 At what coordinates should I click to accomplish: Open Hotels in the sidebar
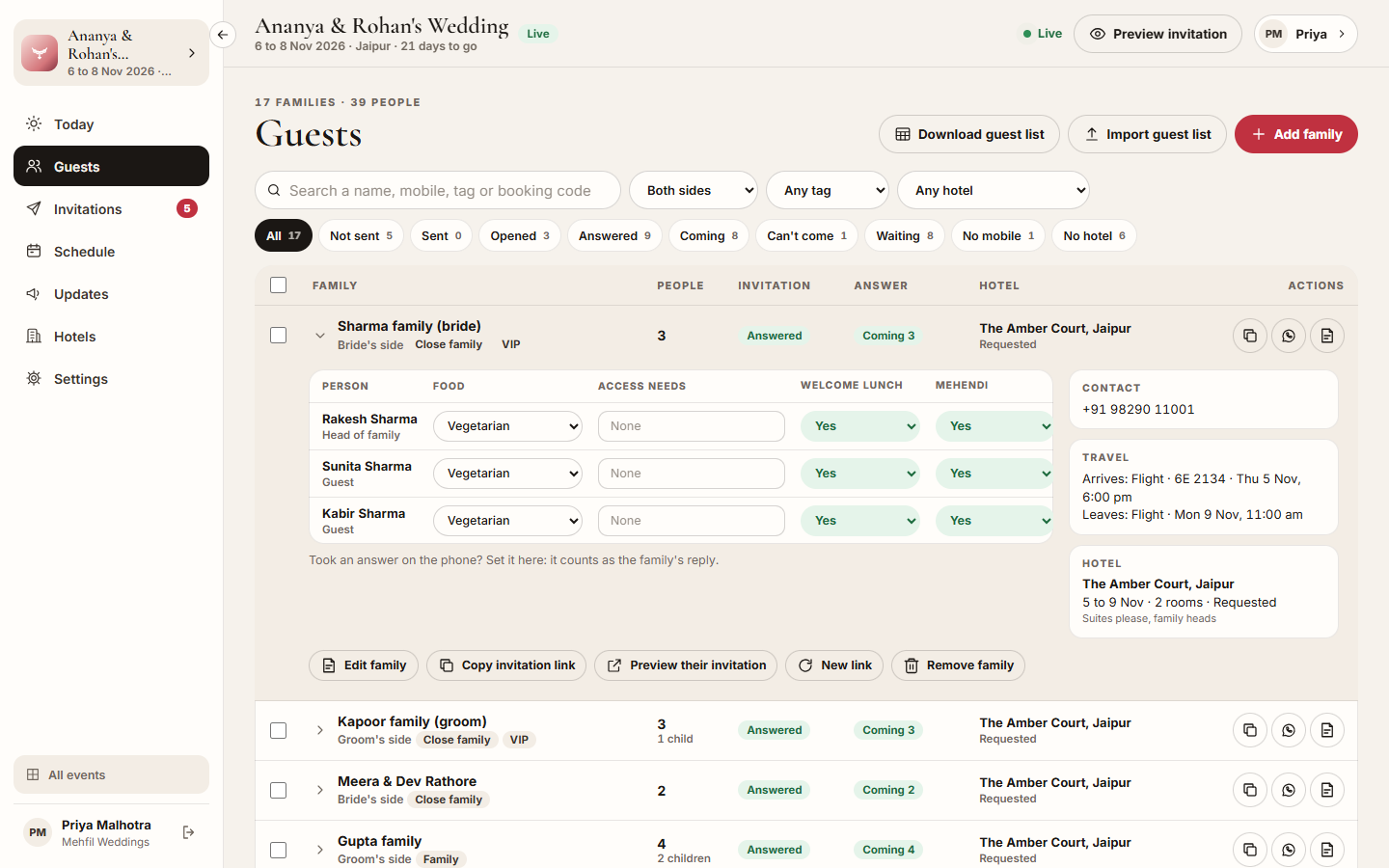111,337
